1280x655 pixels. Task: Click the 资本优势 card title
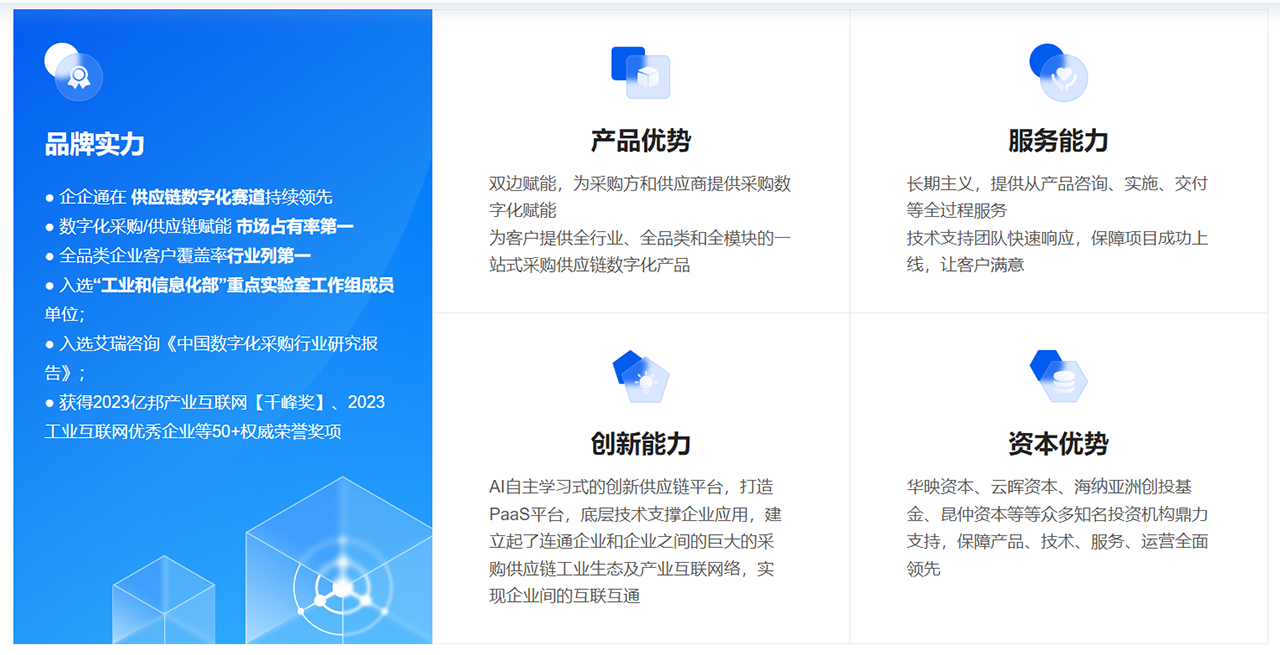pos(1059,444)
